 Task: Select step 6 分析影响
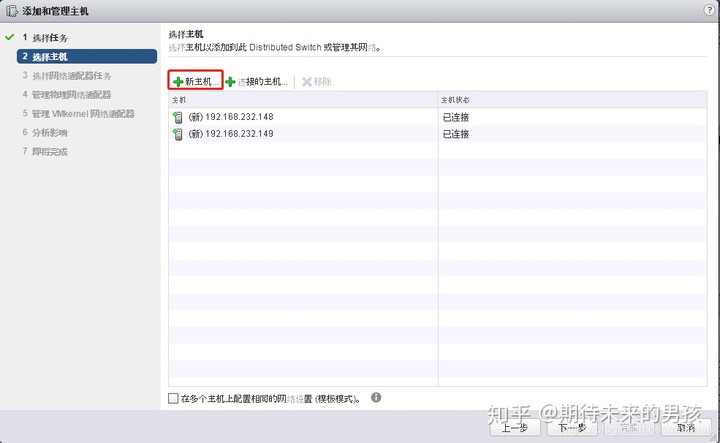coord(45,133)
